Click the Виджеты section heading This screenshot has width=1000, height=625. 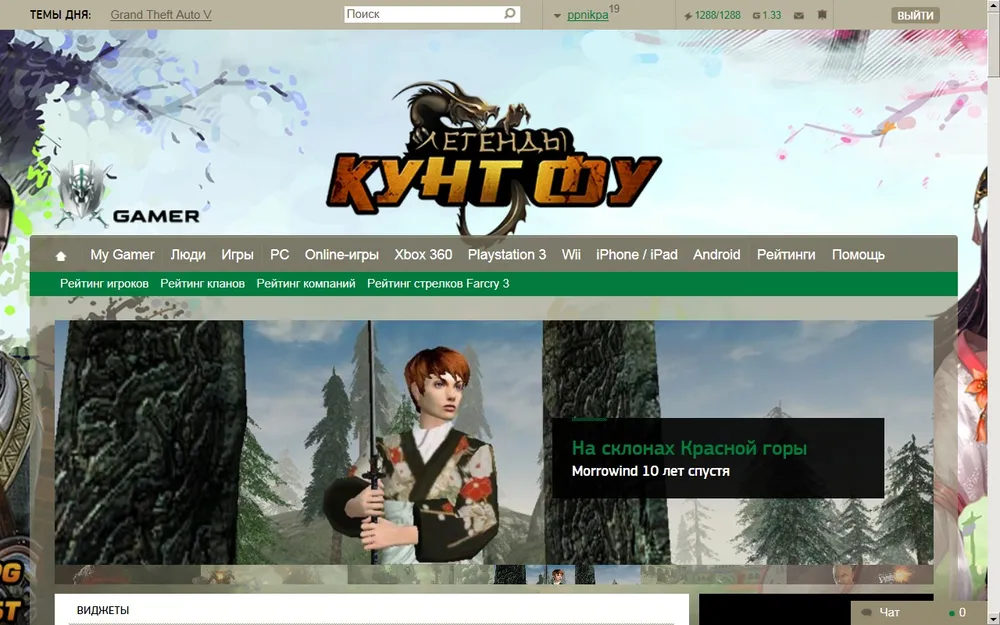tap(102, 610)
